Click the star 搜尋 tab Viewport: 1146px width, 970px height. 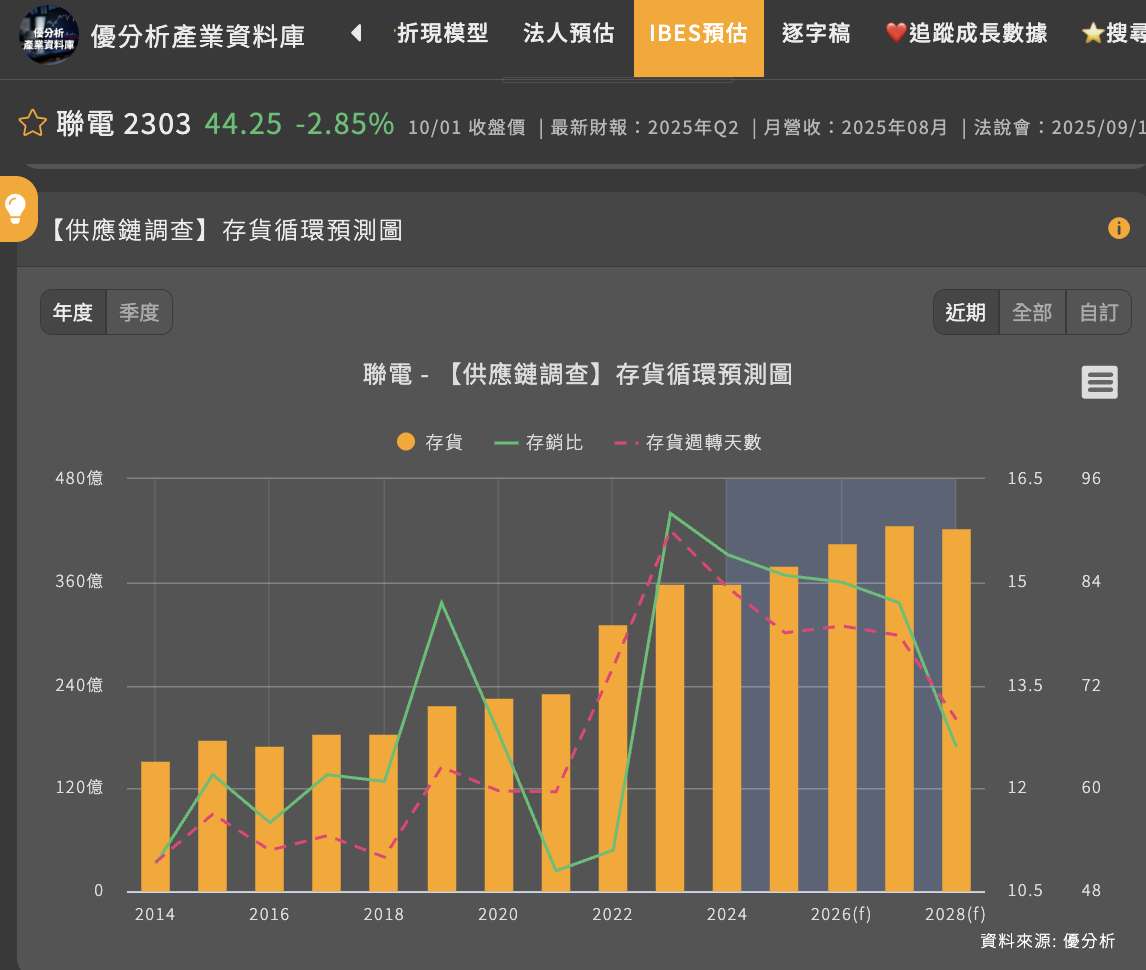click(1112, 34)
